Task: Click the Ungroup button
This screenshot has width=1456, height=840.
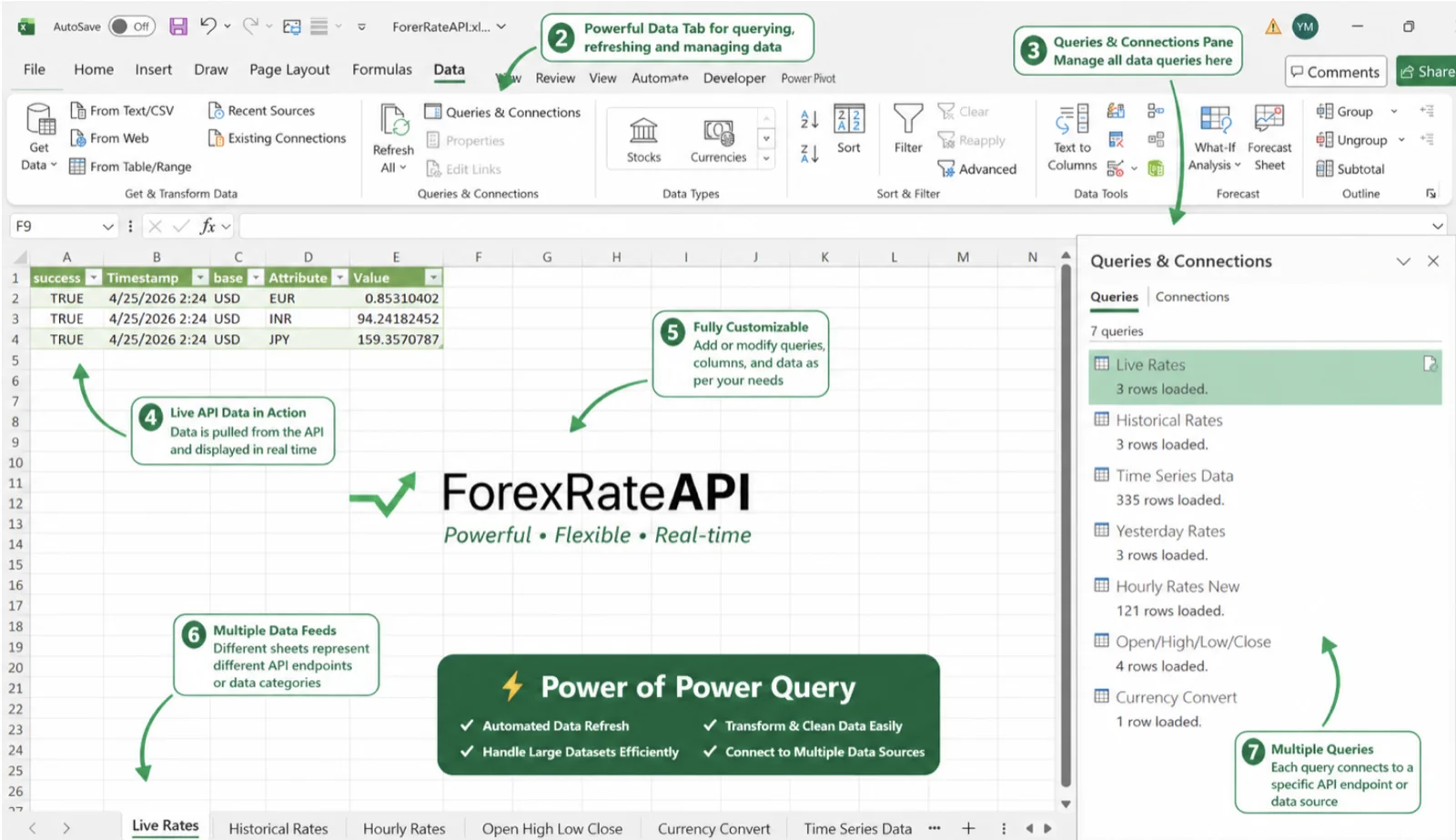Action: pyautogui.click(x=1352, y=140)
